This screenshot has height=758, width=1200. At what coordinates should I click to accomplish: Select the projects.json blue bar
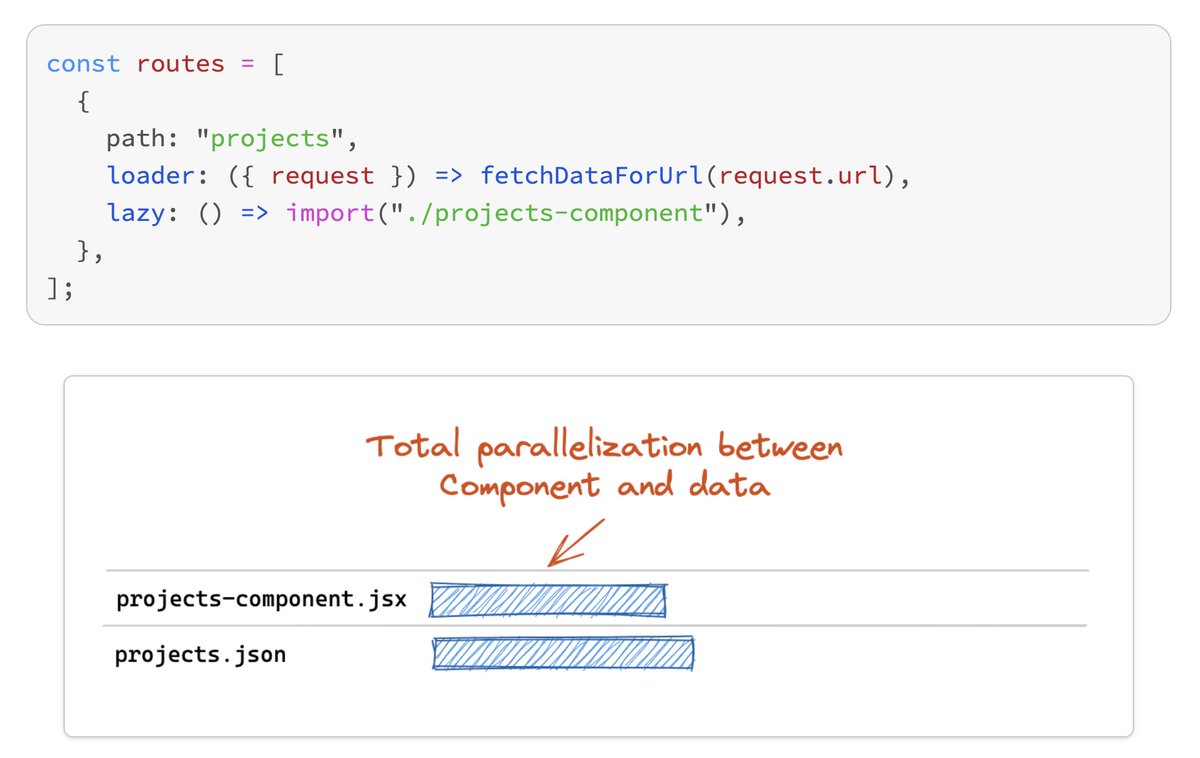(563, 653)
